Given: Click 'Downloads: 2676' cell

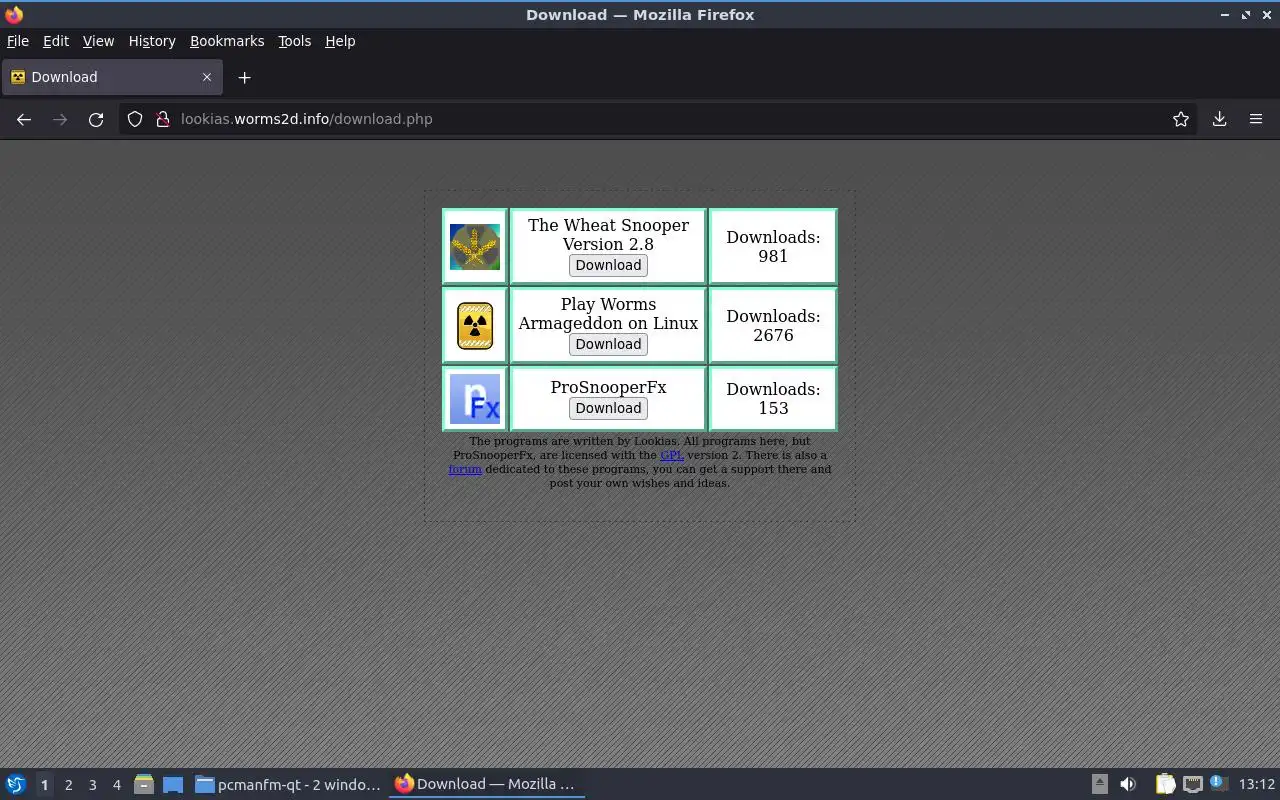Looking at the screenshot, I should [773, 325].
